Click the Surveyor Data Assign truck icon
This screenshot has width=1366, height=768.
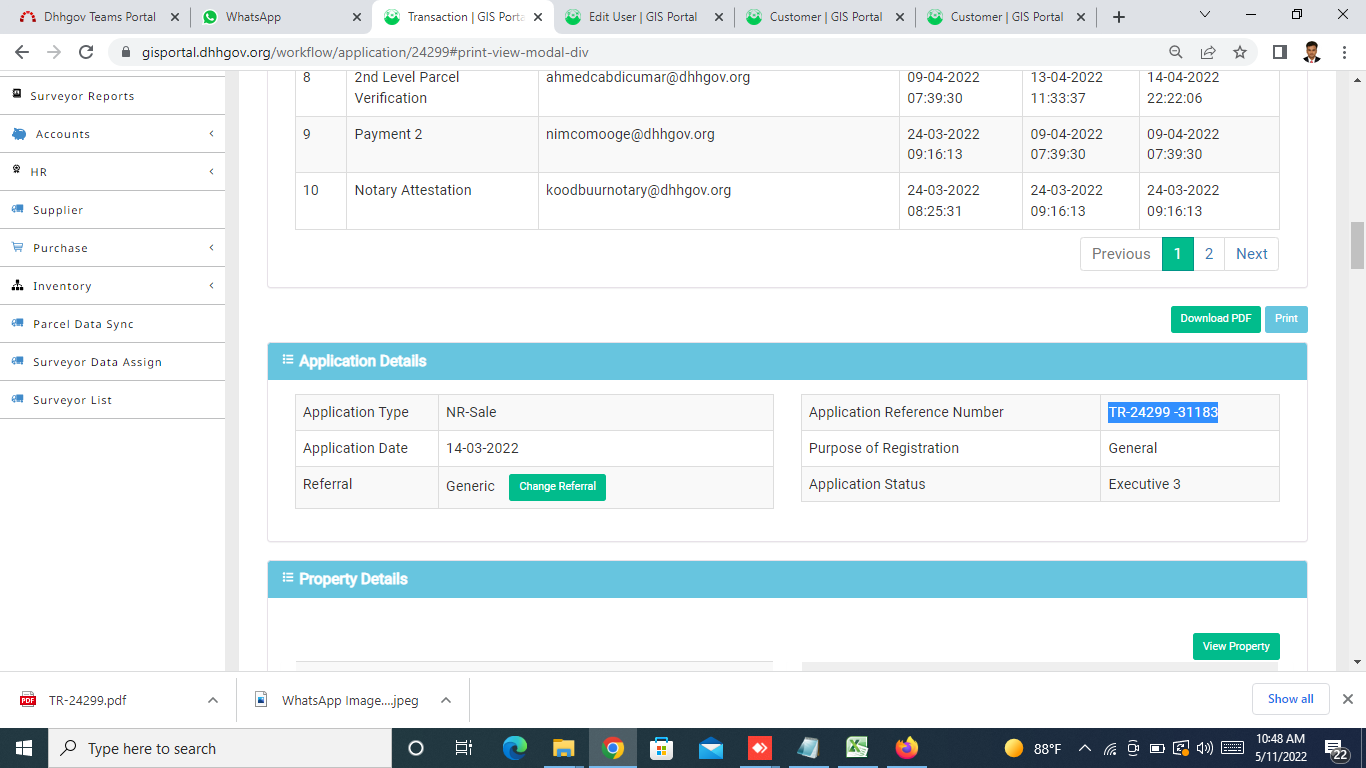(x=18, y=361)
